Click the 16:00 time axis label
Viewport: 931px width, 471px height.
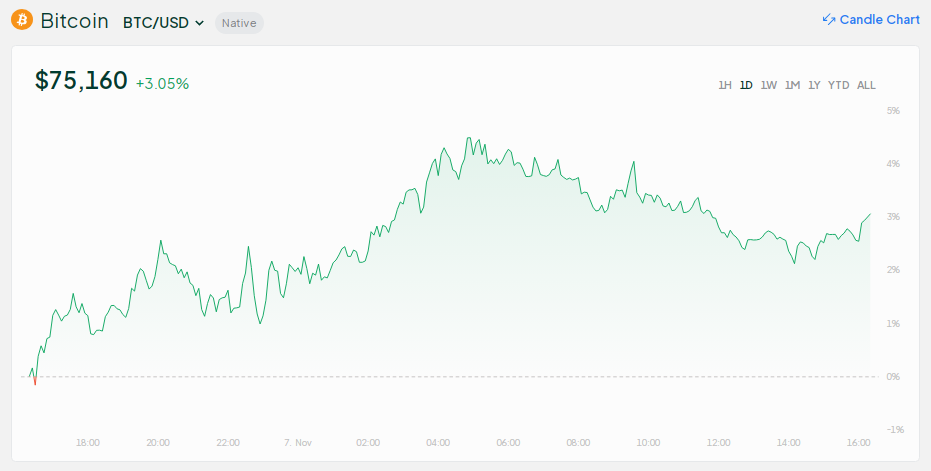coord(858,442)
